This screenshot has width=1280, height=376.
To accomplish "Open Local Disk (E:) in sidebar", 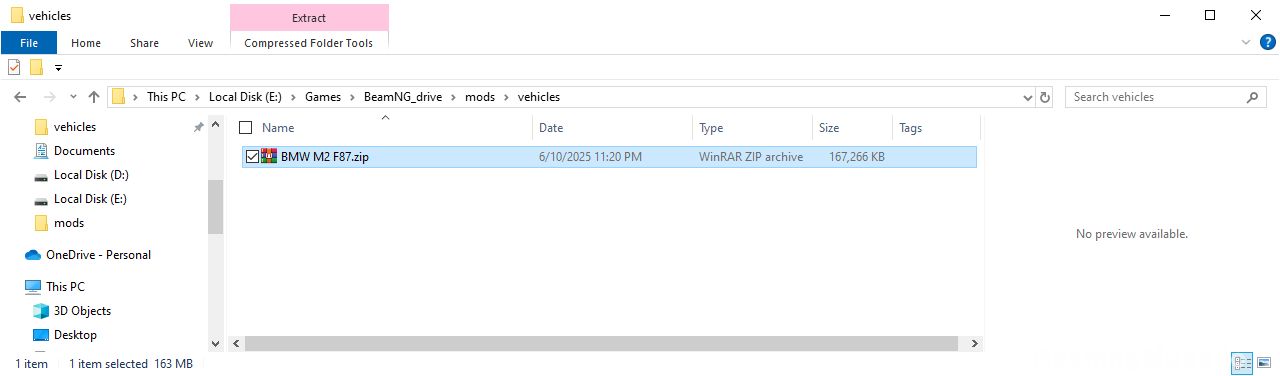I will (90, 199).
